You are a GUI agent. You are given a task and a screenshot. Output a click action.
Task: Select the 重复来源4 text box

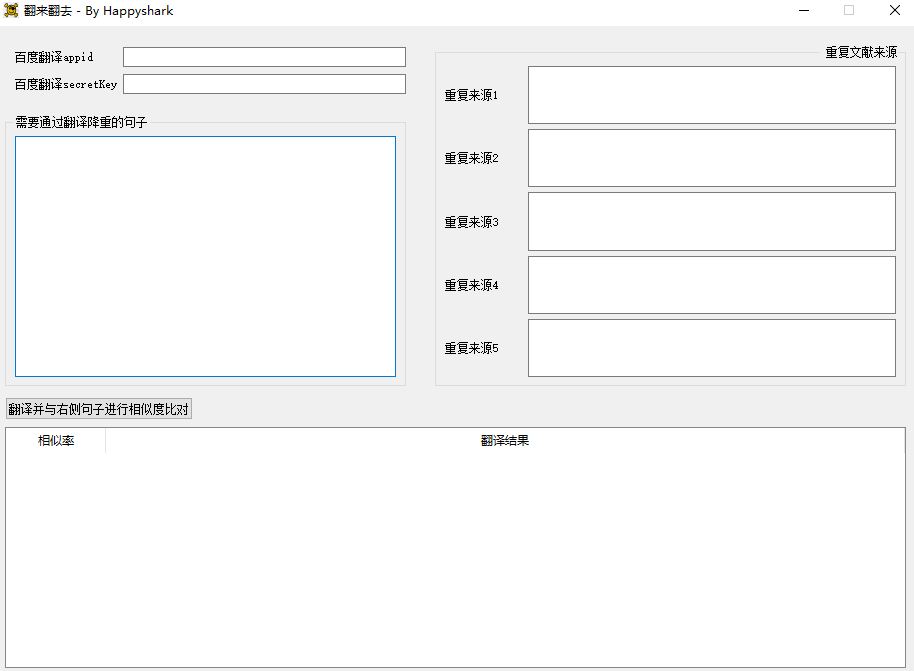tap(711, 285)
